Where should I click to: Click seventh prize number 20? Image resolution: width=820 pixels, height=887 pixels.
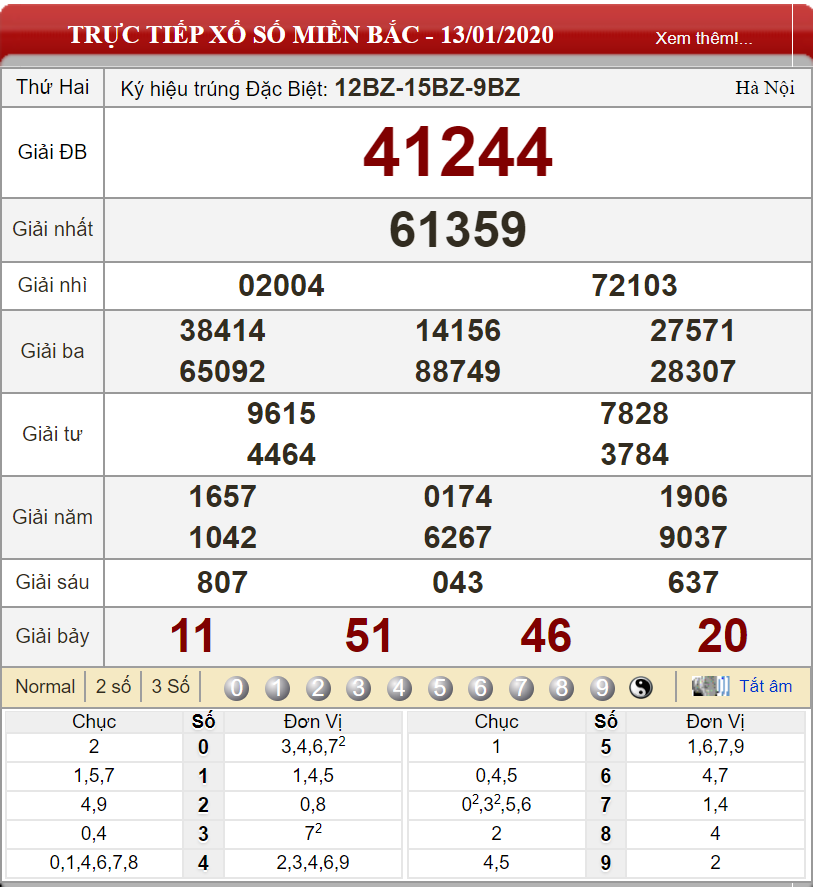[x=723, y=636]
